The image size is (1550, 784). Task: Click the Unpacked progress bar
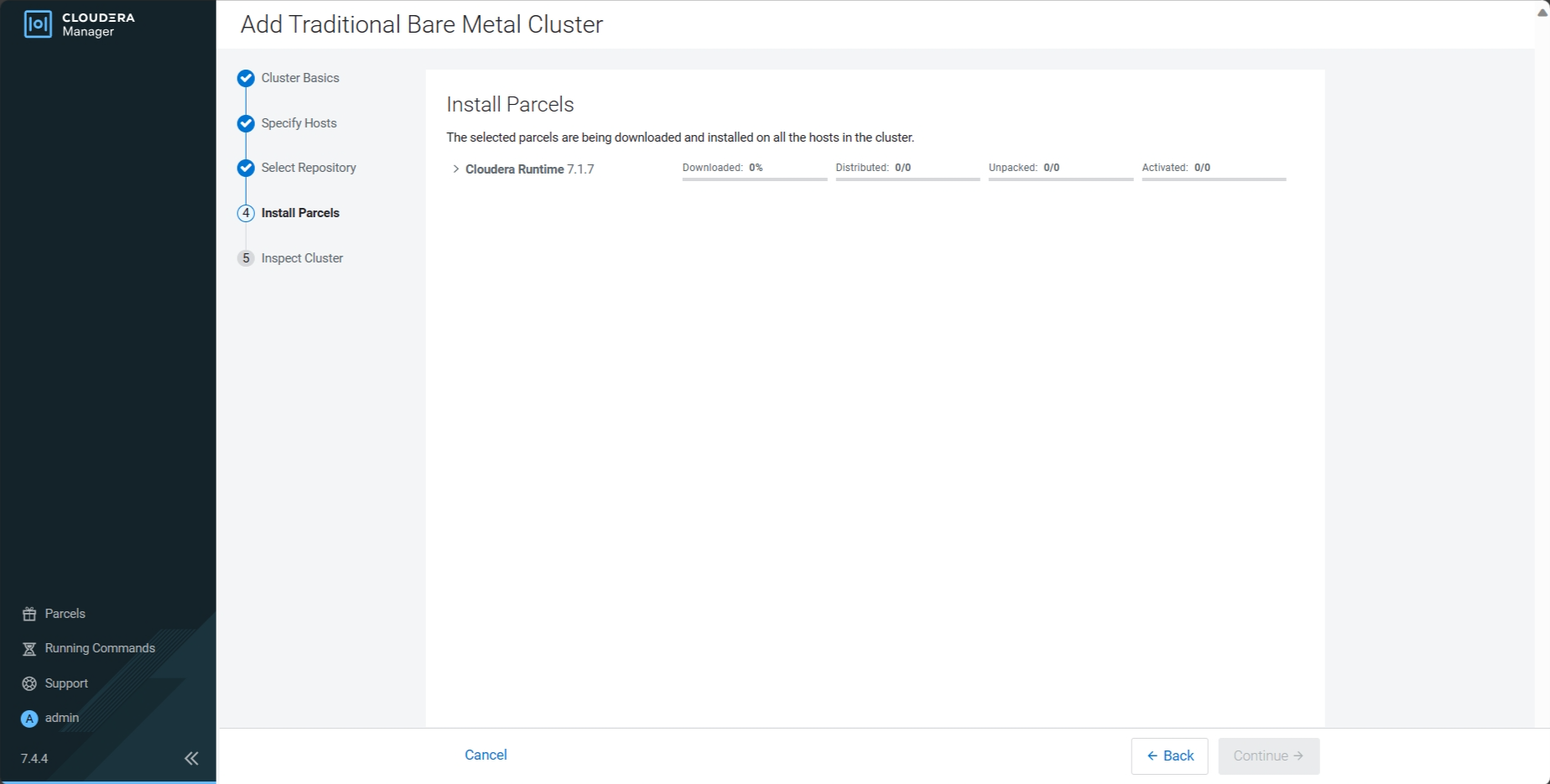pos(1061,179)
